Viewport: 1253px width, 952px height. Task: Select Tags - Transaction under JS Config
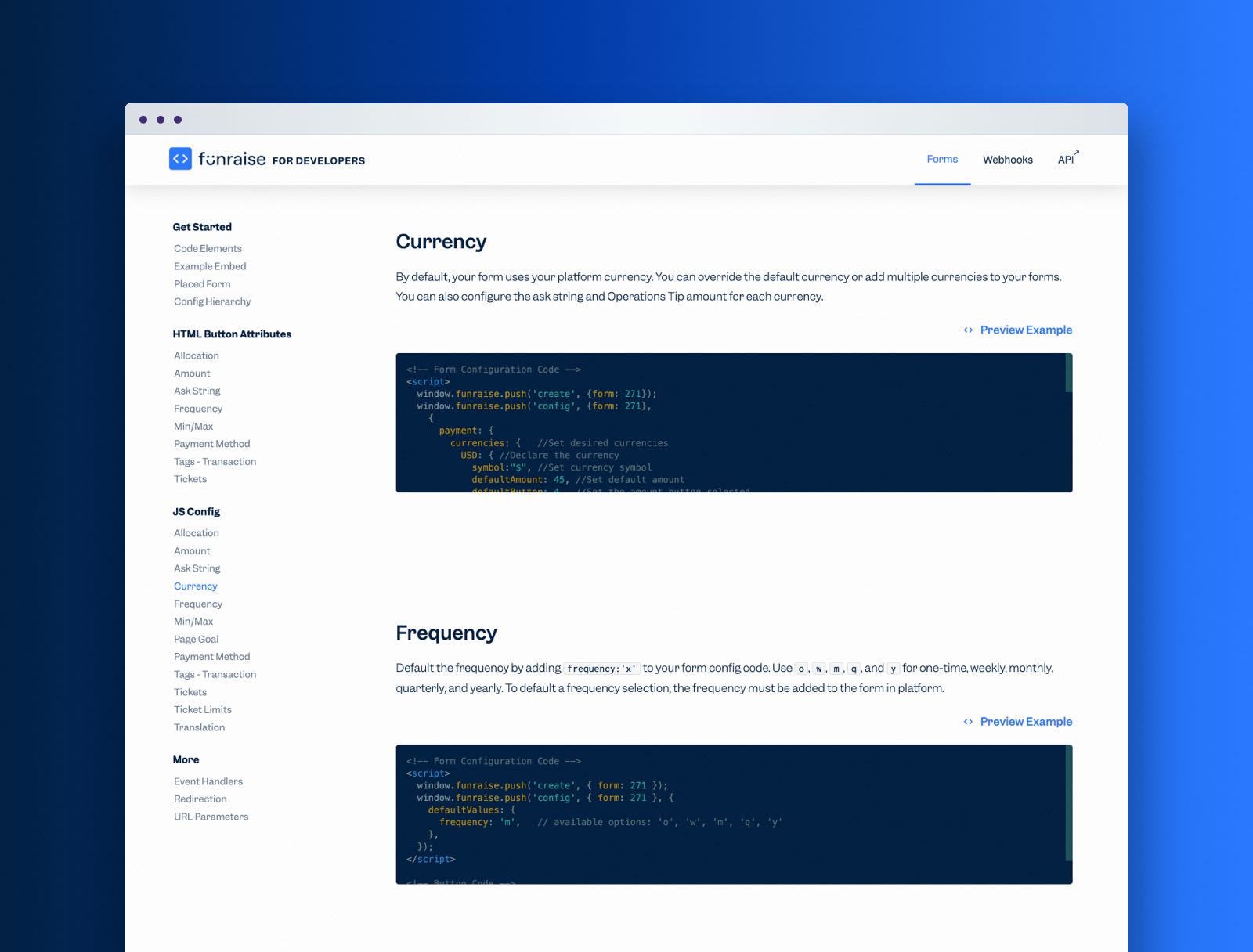215,675
